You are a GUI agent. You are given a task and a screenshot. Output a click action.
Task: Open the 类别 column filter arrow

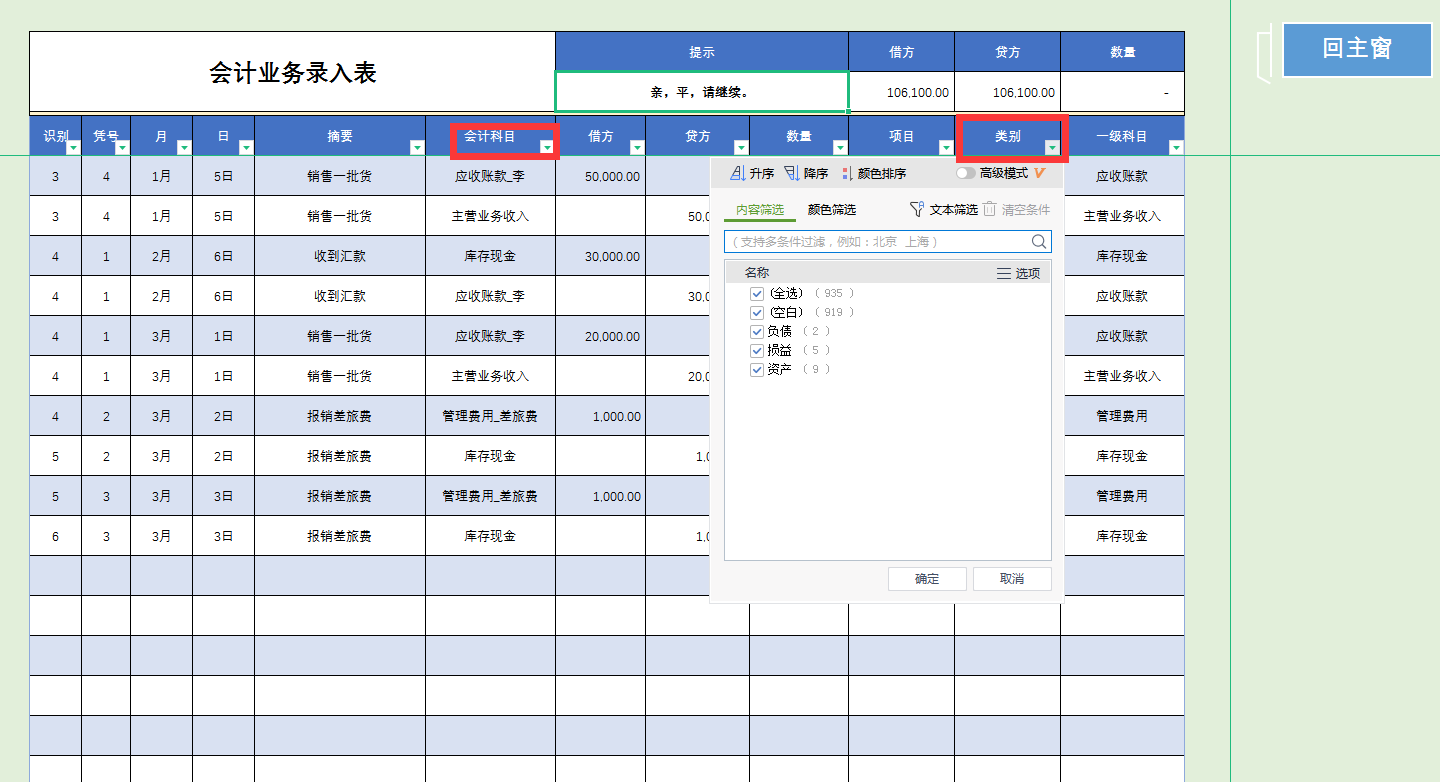(x=1052, y=148)
